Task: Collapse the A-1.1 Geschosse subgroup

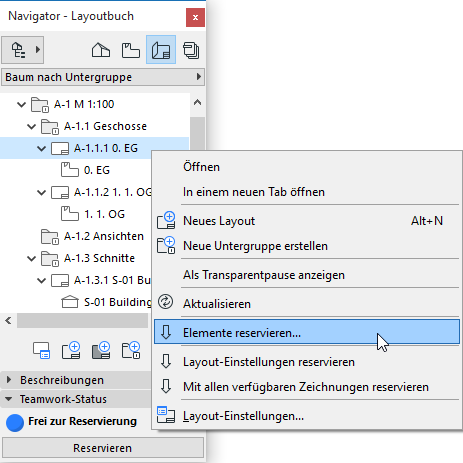Action: (x=31, y=126)
